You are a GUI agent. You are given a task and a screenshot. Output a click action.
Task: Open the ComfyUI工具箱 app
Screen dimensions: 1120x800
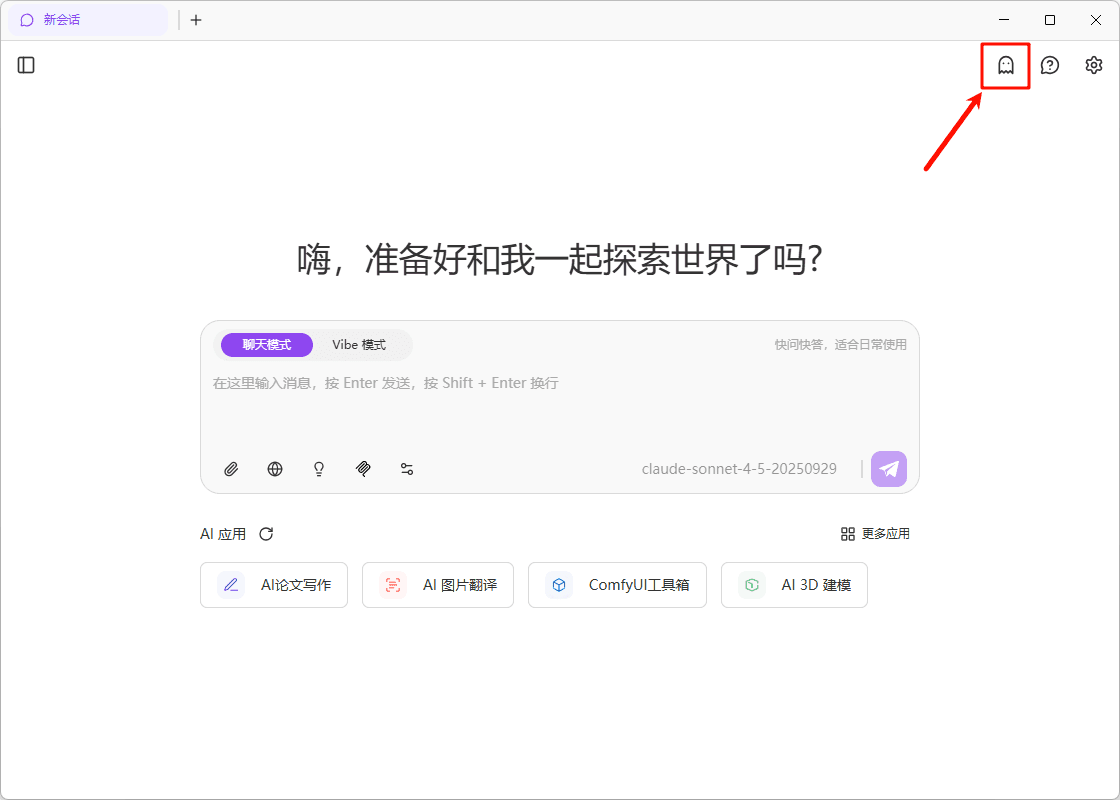coord(617,585)
